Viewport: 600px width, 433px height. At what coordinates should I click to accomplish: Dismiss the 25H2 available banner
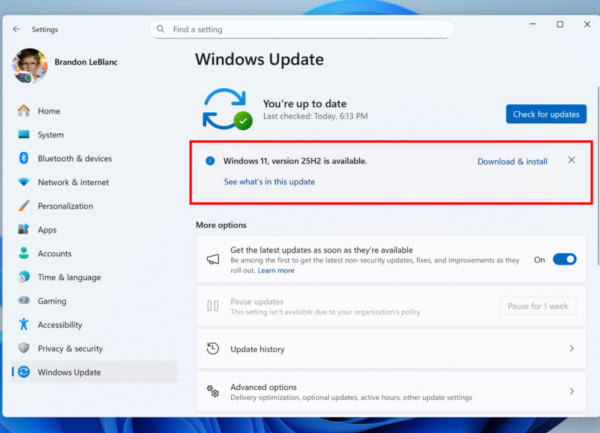pos(571,160)
